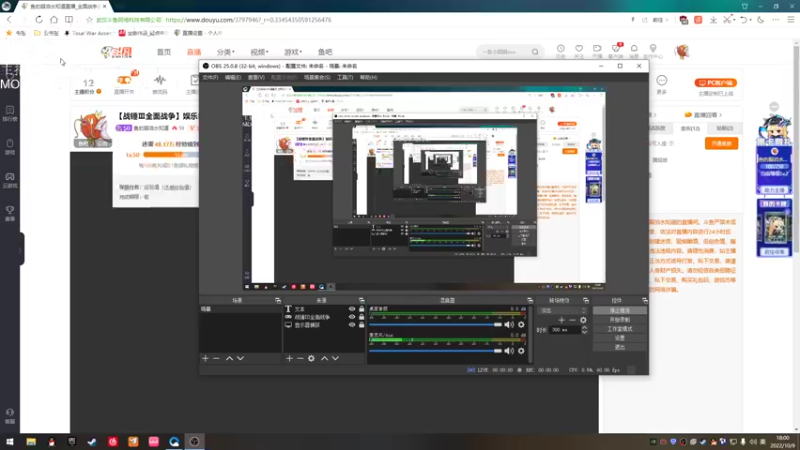Click Douyu search magnifier icon

(535, 52)
